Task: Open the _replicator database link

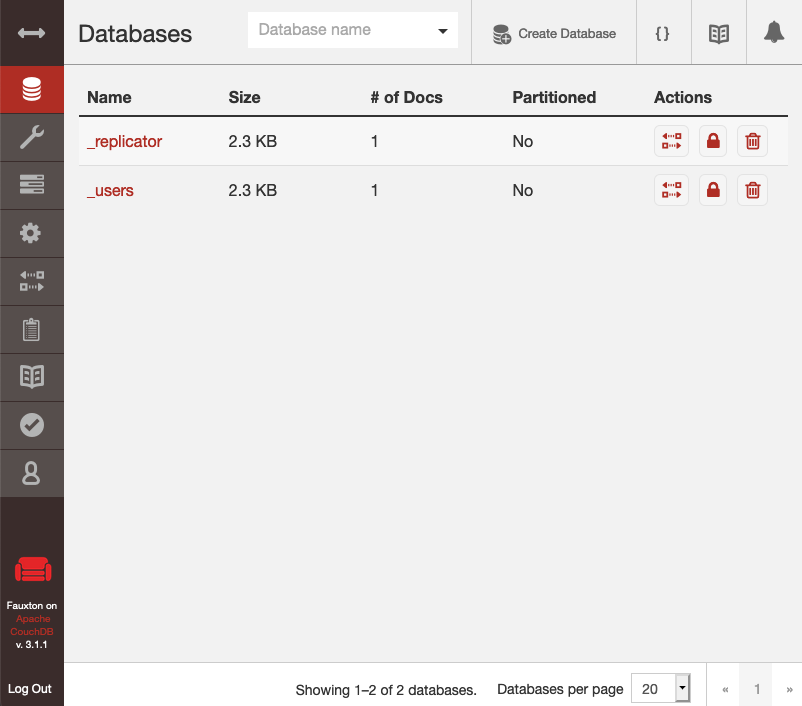Action: pos(124,141)
